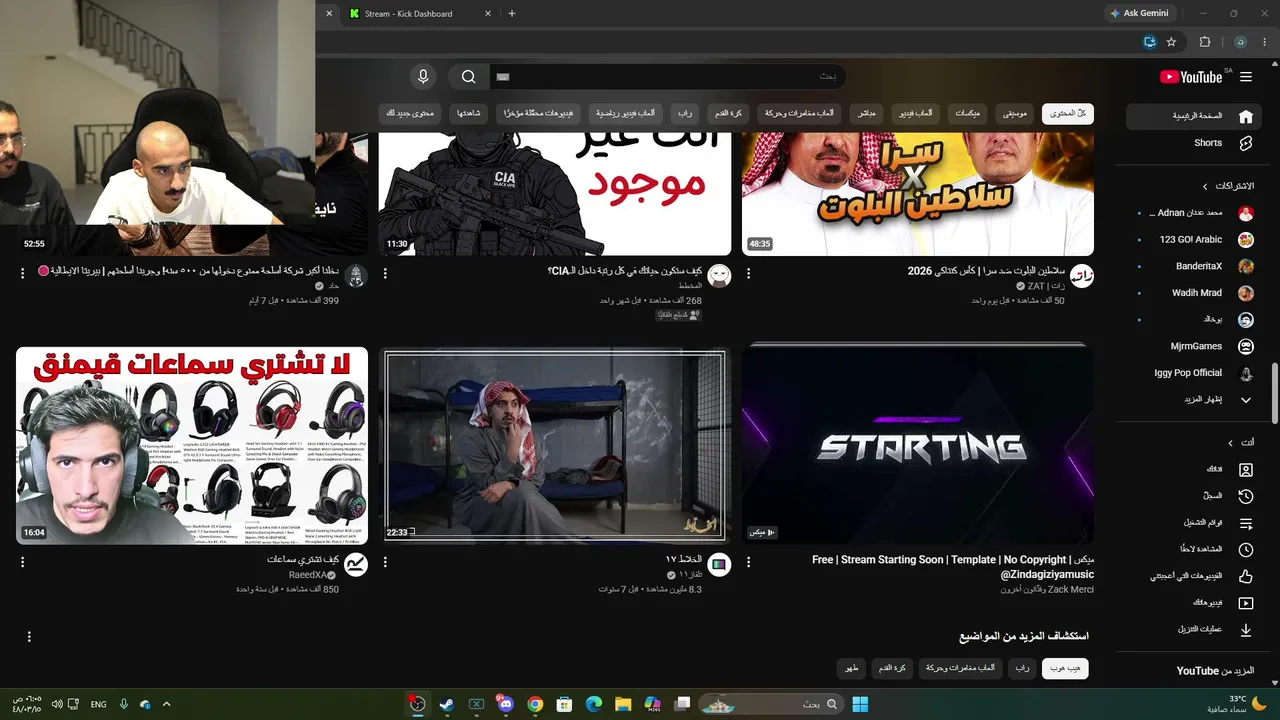Open the taskbar volume control
The width and height of the screenshot is (1280, 720).
point(57,704)
